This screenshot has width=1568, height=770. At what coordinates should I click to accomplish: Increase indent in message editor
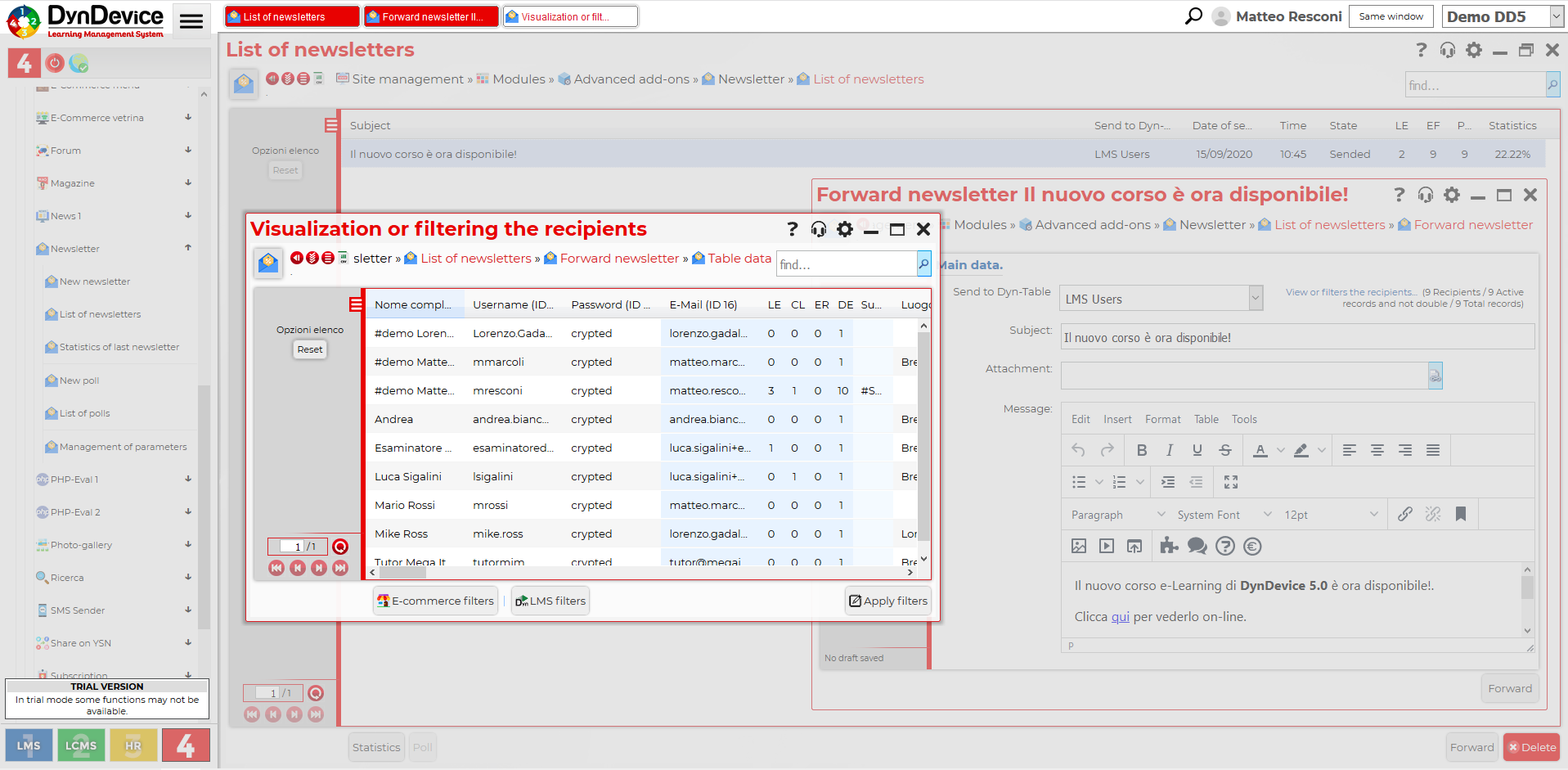[1168, 482]
